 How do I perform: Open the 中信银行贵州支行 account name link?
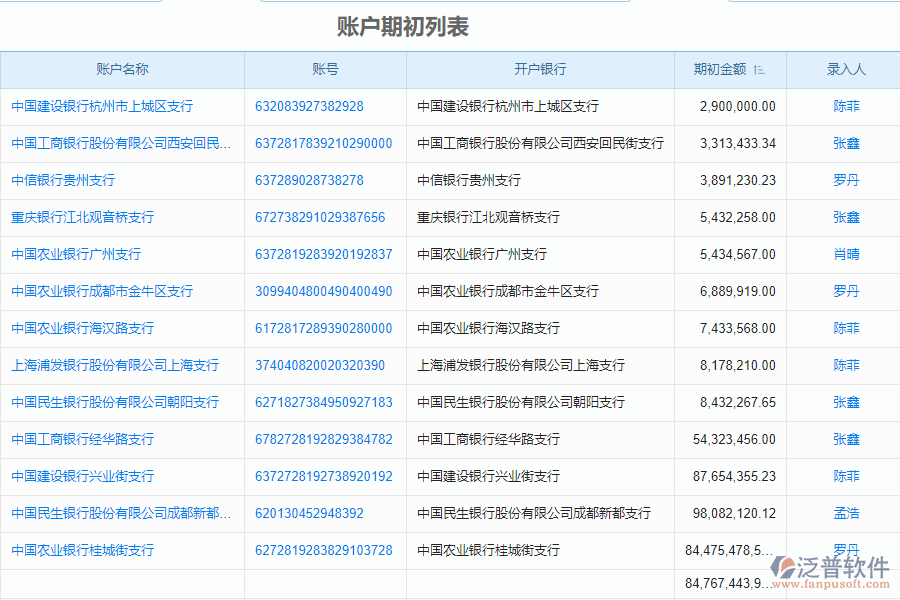click(x=63, y=180)
